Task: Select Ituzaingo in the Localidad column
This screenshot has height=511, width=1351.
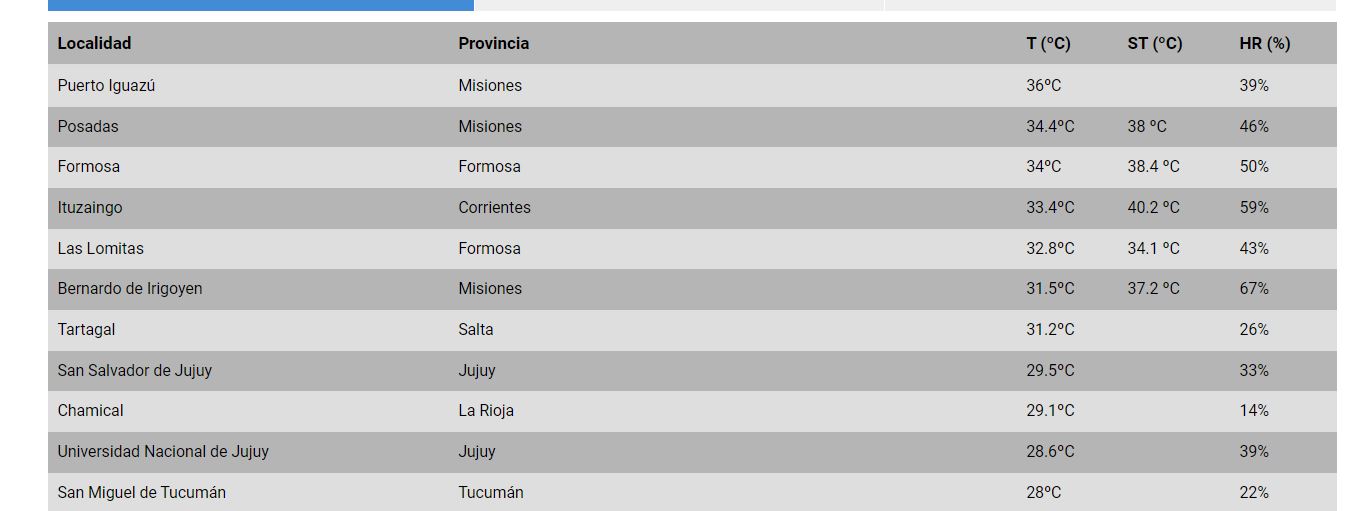Action: (x=90, y=208)
